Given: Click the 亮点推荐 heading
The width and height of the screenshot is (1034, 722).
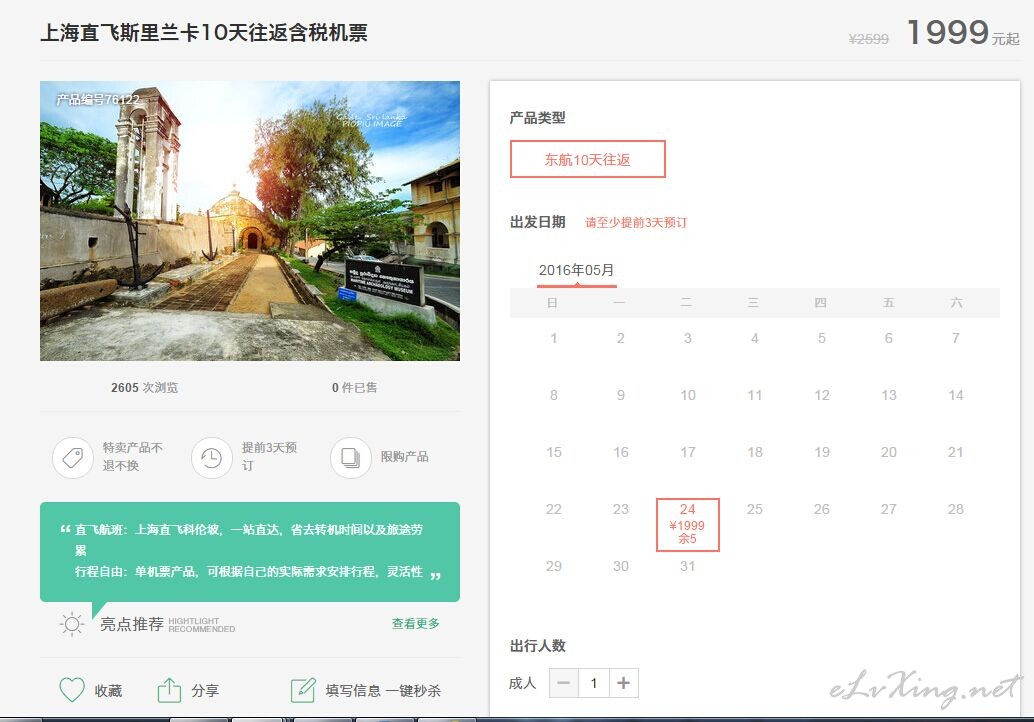Looking at the screenshot, I should tap(132, 624).
